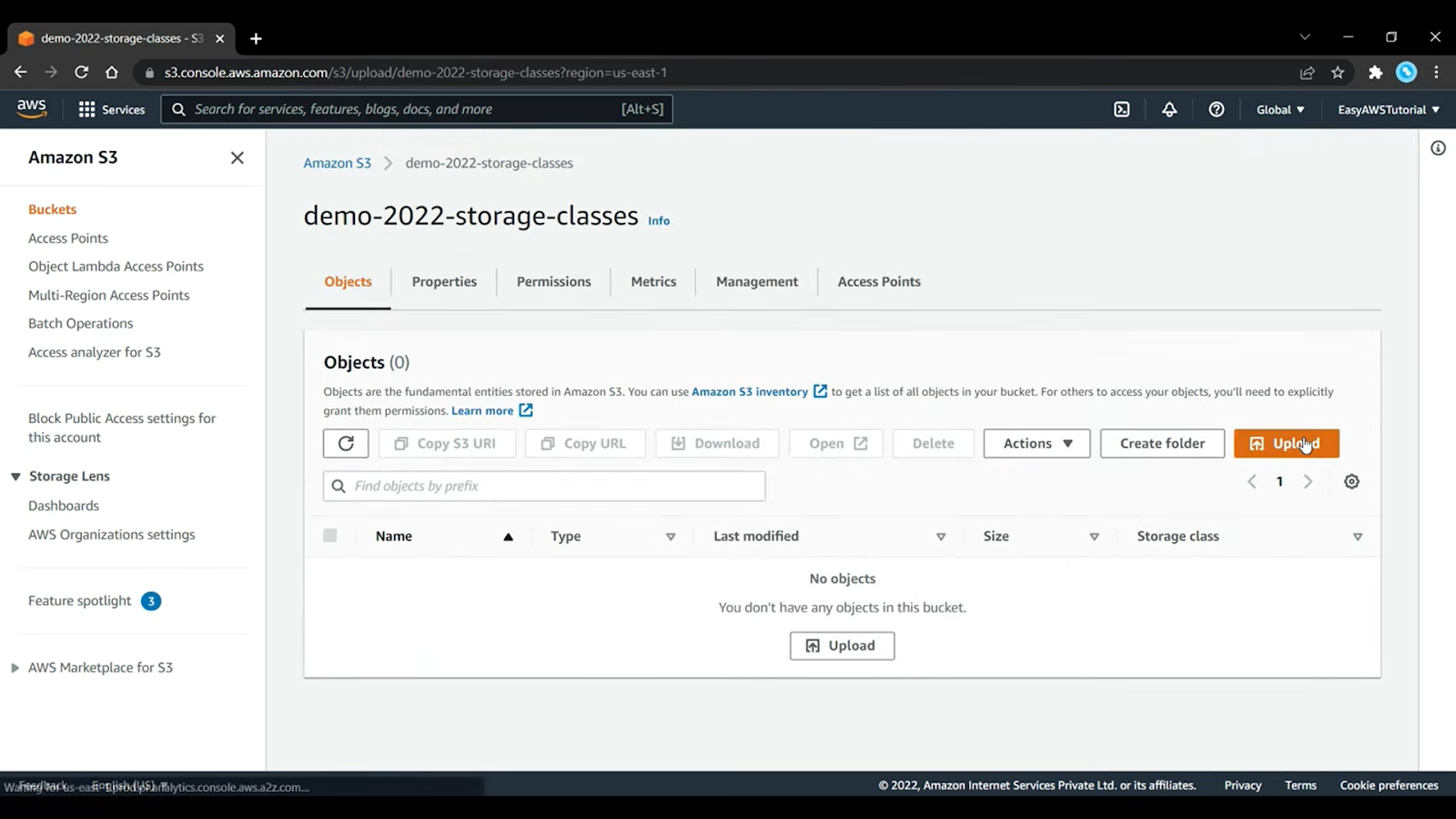Image resolution: width=1456 pixels, height=819 pixels.
Task: Go to previous objects page
Action: click(x=1252, y=481)
